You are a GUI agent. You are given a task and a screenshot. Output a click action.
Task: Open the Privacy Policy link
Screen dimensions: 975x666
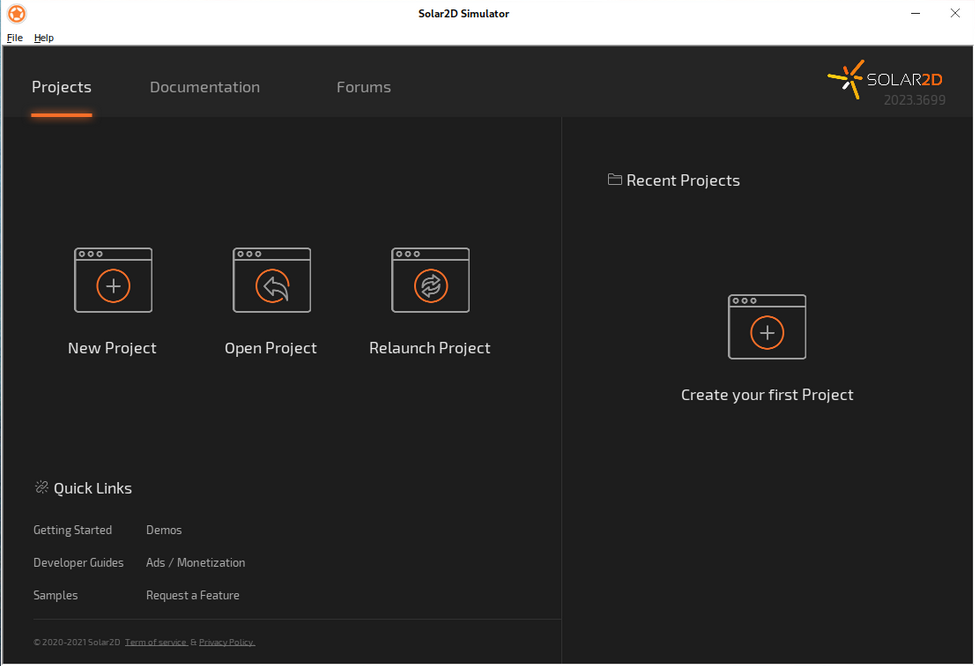[x=227, y=642]
